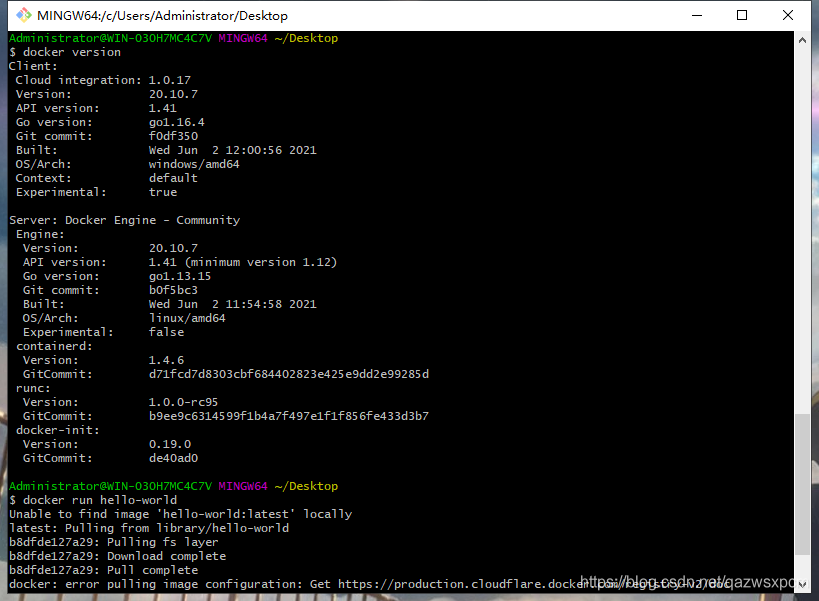Click the Git commit value 'f0df350'
The height and width of the screenshot is (601, 819).
coord(173,136)
